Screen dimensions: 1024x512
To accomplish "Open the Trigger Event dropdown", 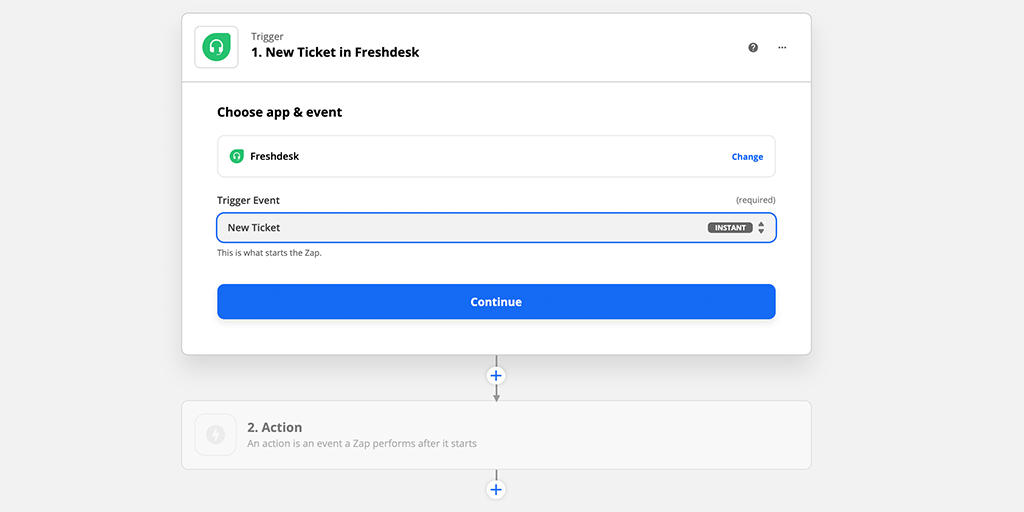I will (496, 228).
